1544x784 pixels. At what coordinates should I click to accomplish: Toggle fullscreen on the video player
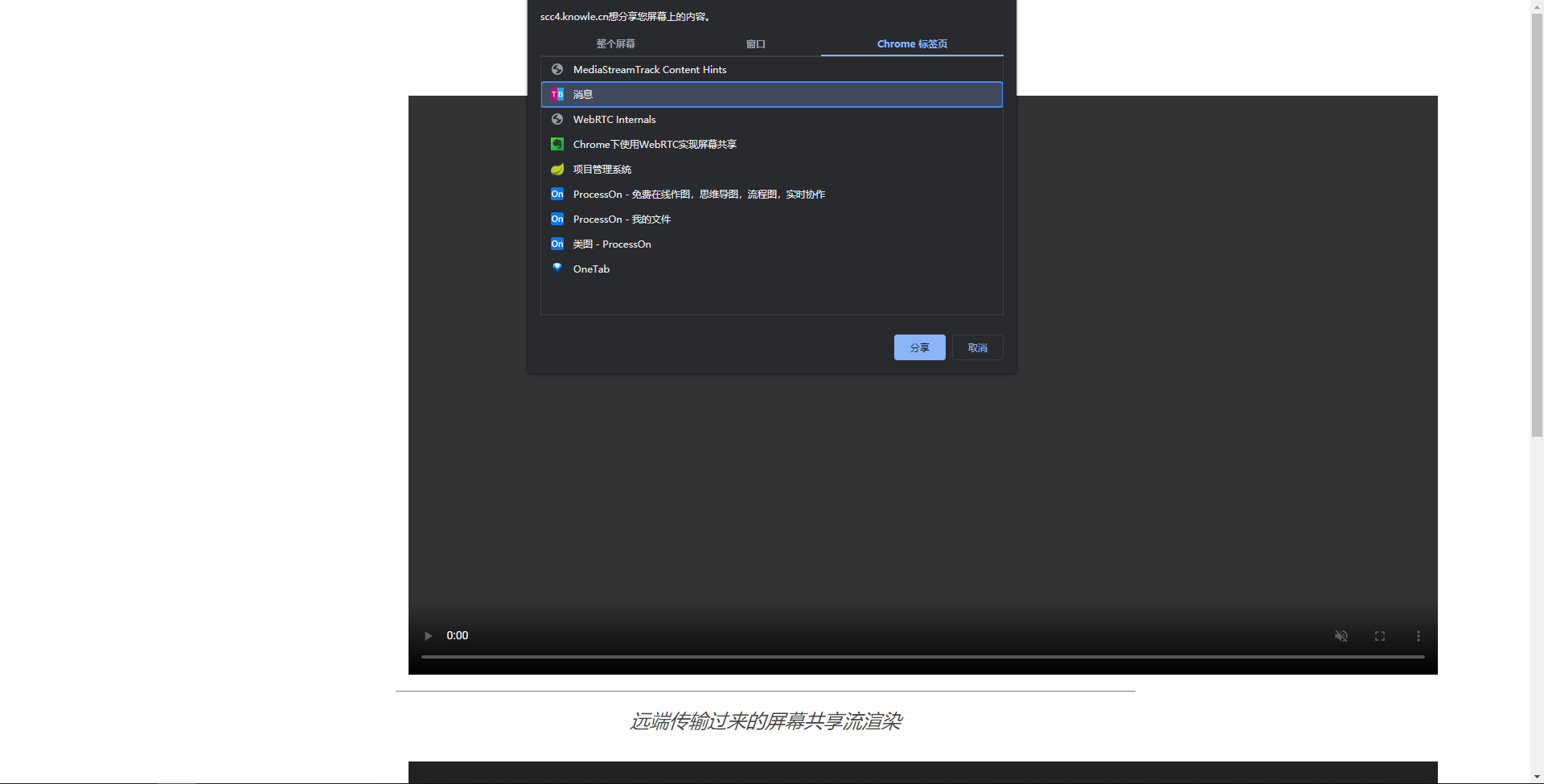1379,635
